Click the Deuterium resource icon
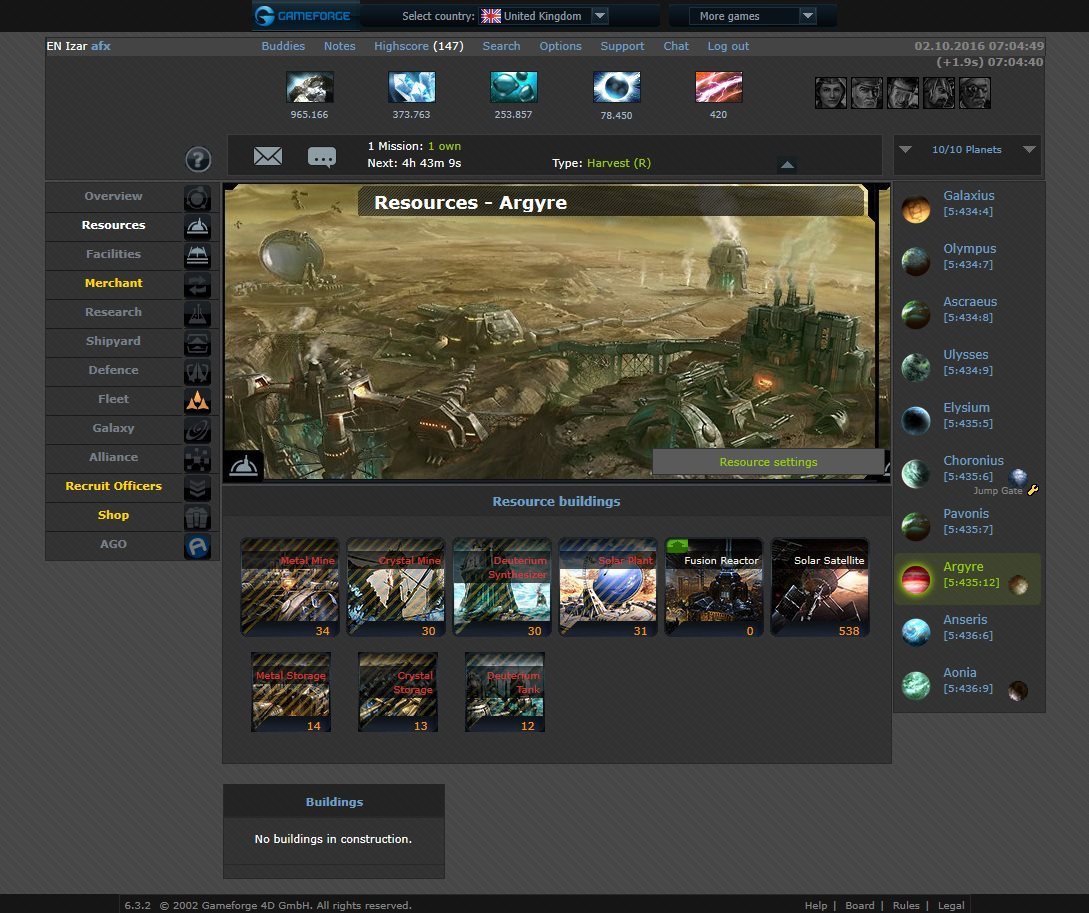The height and width of the screenshot is (913, 1089). tap(514, 87)
